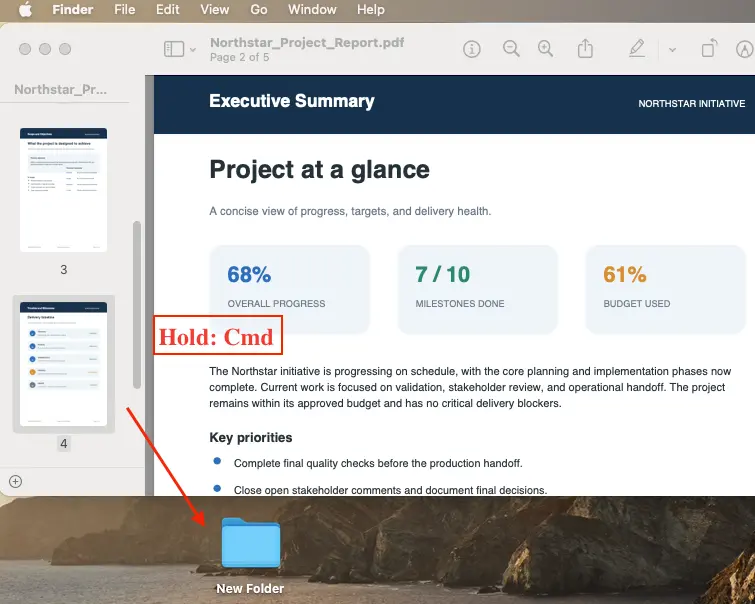The width and height of the screenshot is (755, 604).
Task: Click the Northstar_Project_Report.pdf window title
Action: 307,42
